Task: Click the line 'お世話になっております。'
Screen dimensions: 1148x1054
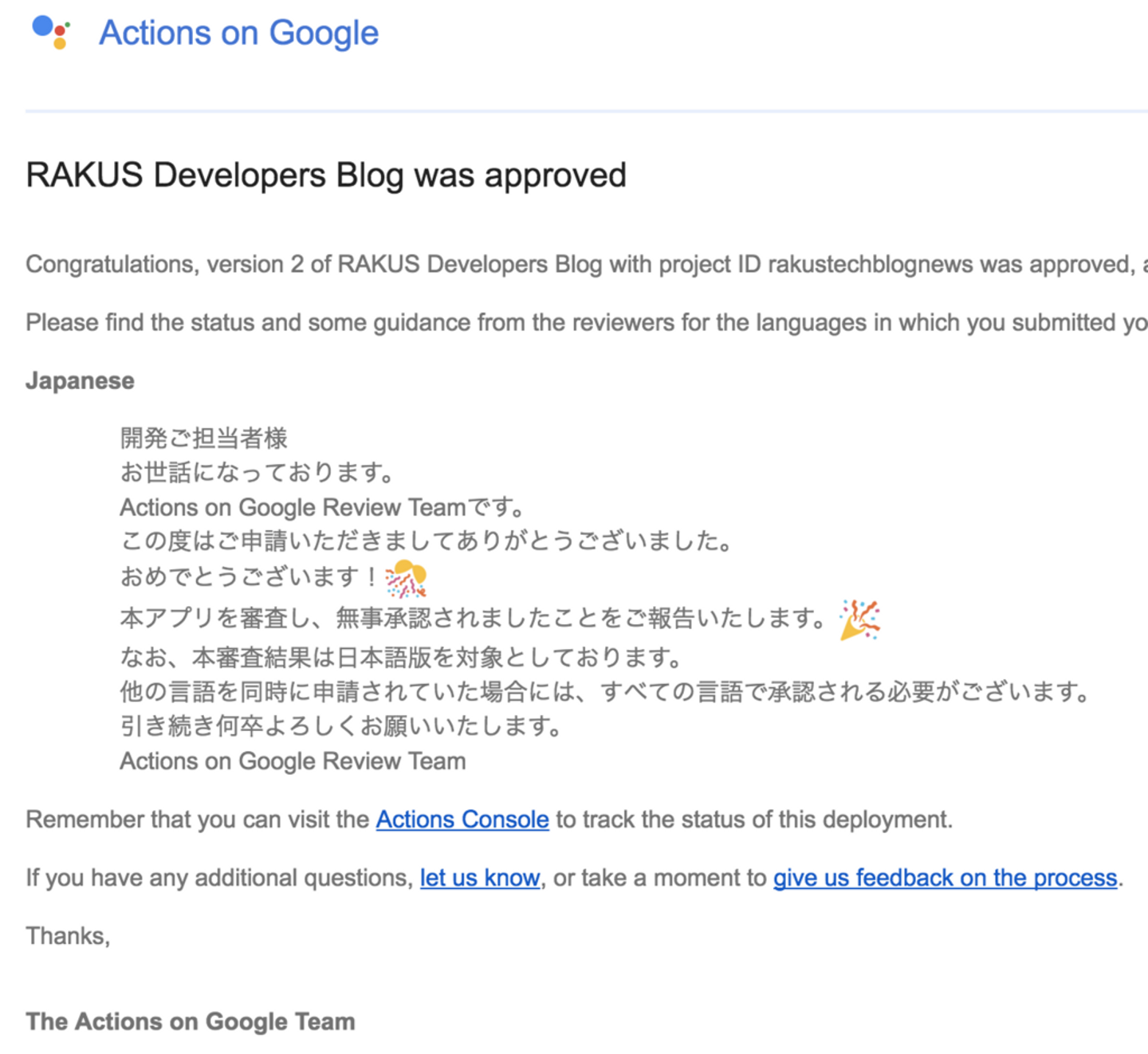Action: (258, 472)
